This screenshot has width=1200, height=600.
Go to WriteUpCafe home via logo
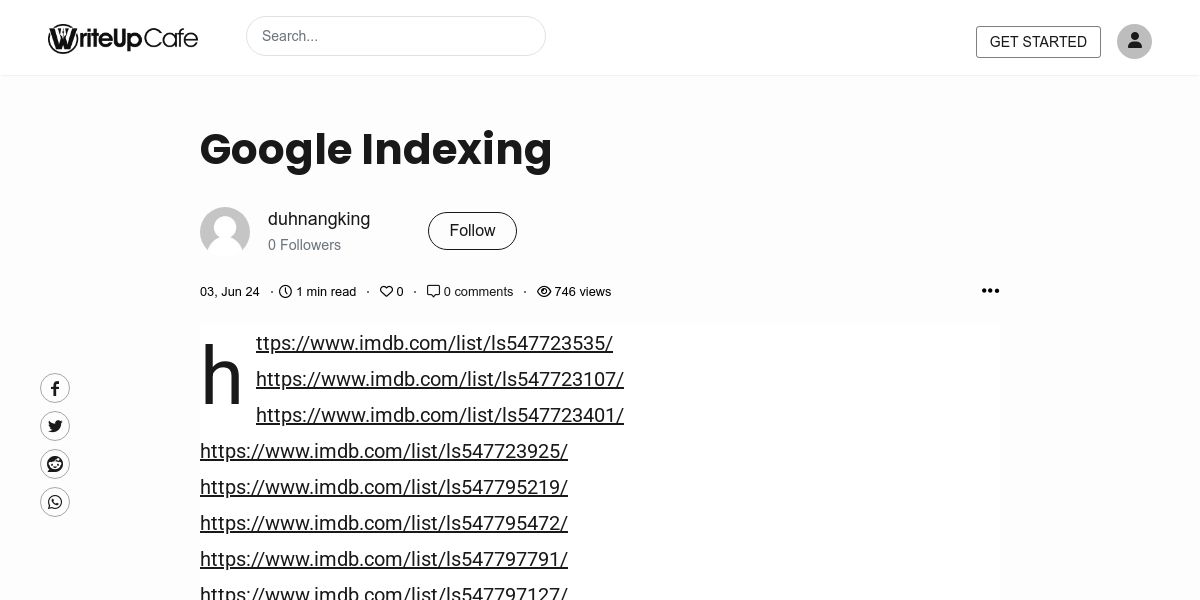click(x=123, y=39)
